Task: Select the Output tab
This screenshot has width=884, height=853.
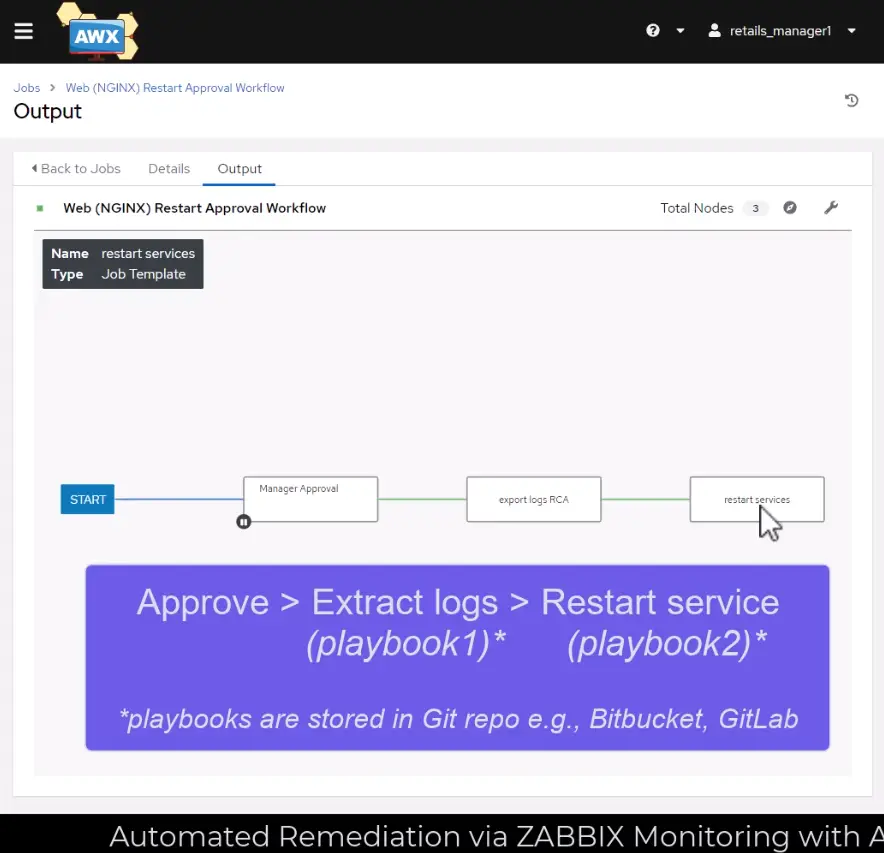Action: [x=240, y=169]
